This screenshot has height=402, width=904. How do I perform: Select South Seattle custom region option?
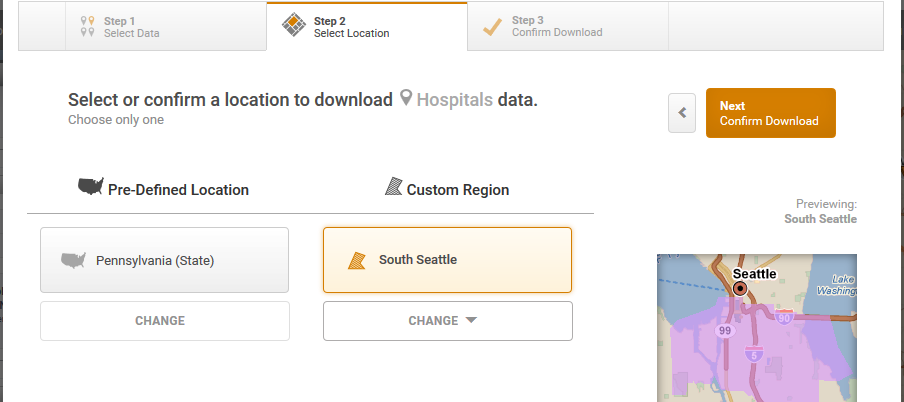pos(447,260)
